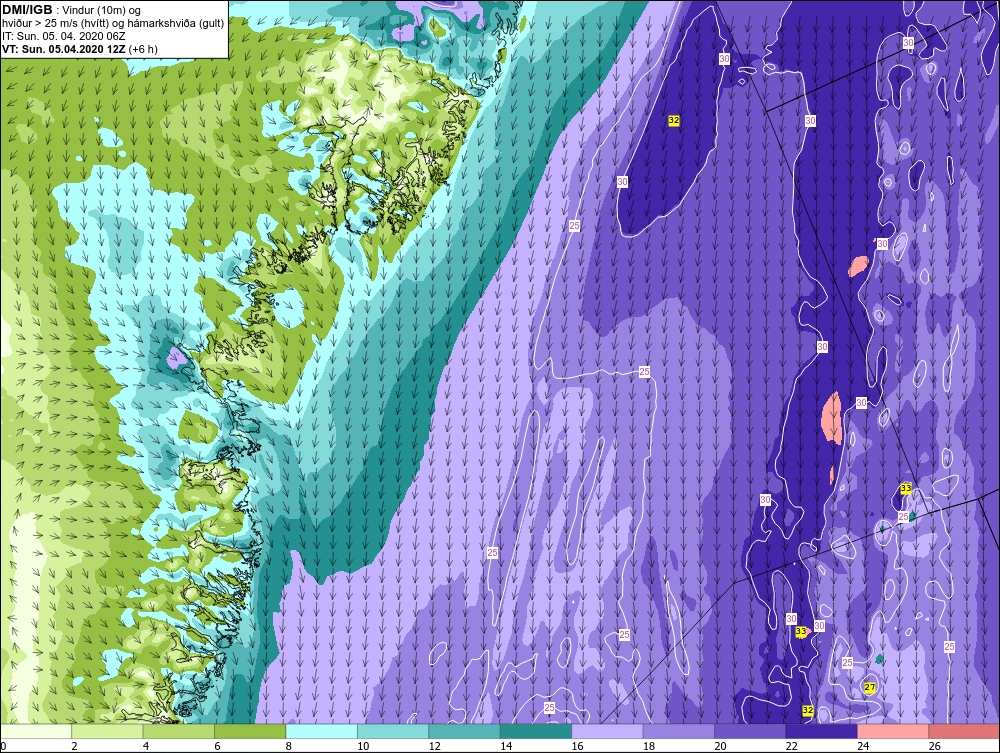This screenshot has width=1000, height=753.
Task: Click the '16' tick label on the scale
Action: pos(577,746)
